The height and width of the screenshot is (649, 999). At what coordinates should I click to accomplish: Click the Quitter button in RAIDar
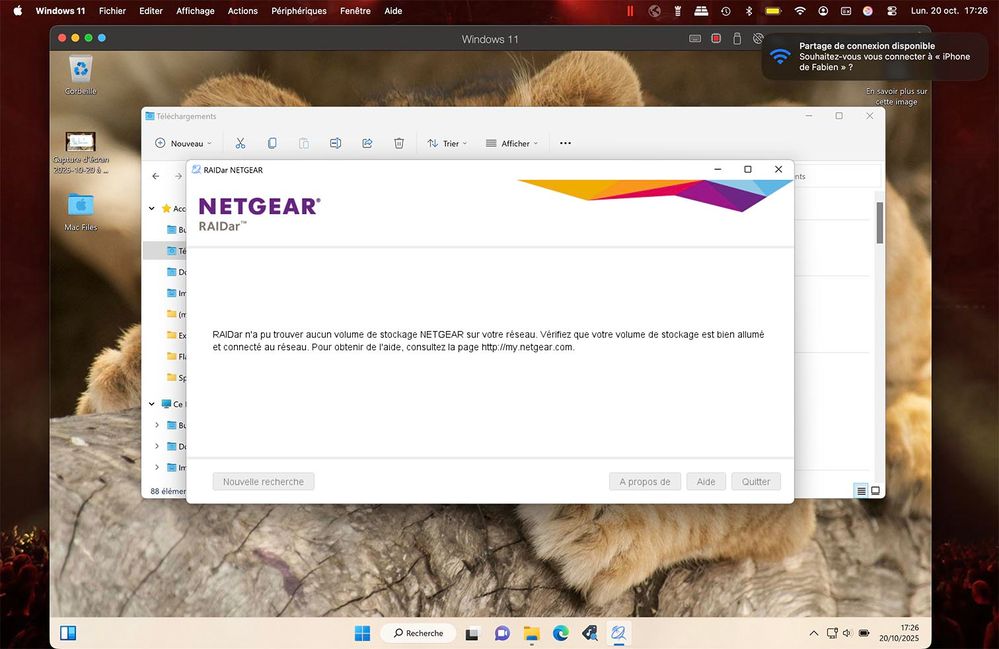[756, 481]
